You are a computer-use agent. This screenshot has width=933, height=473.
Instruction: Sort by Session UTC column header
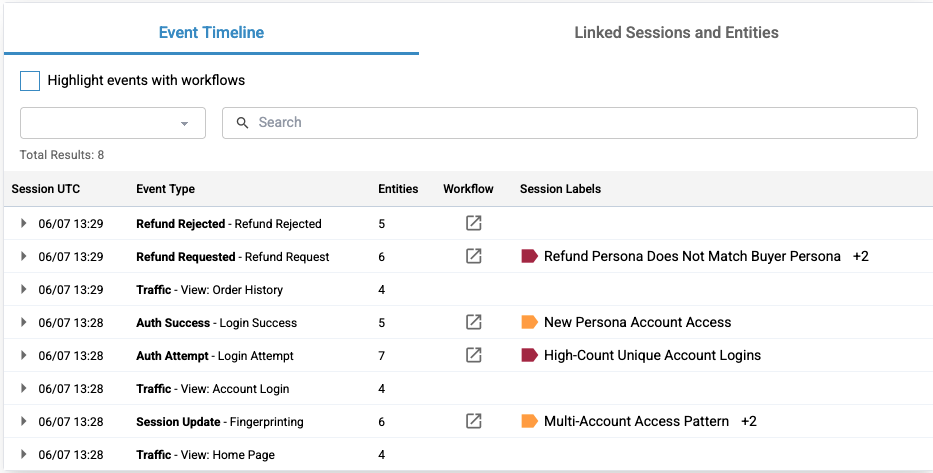[x=46, y=189]
